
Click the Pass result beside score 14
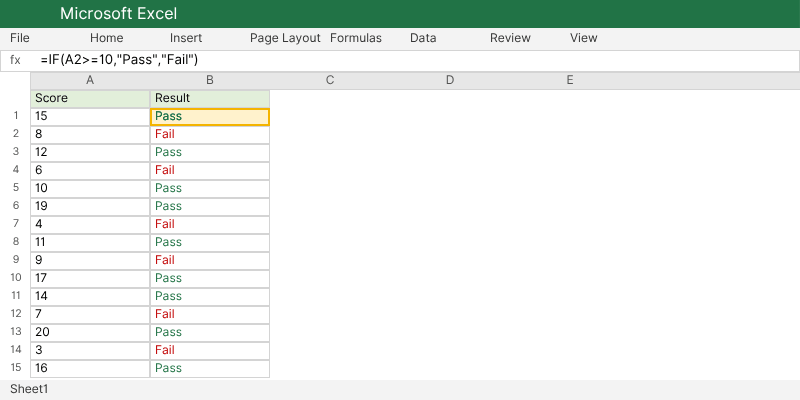point(210,296)
